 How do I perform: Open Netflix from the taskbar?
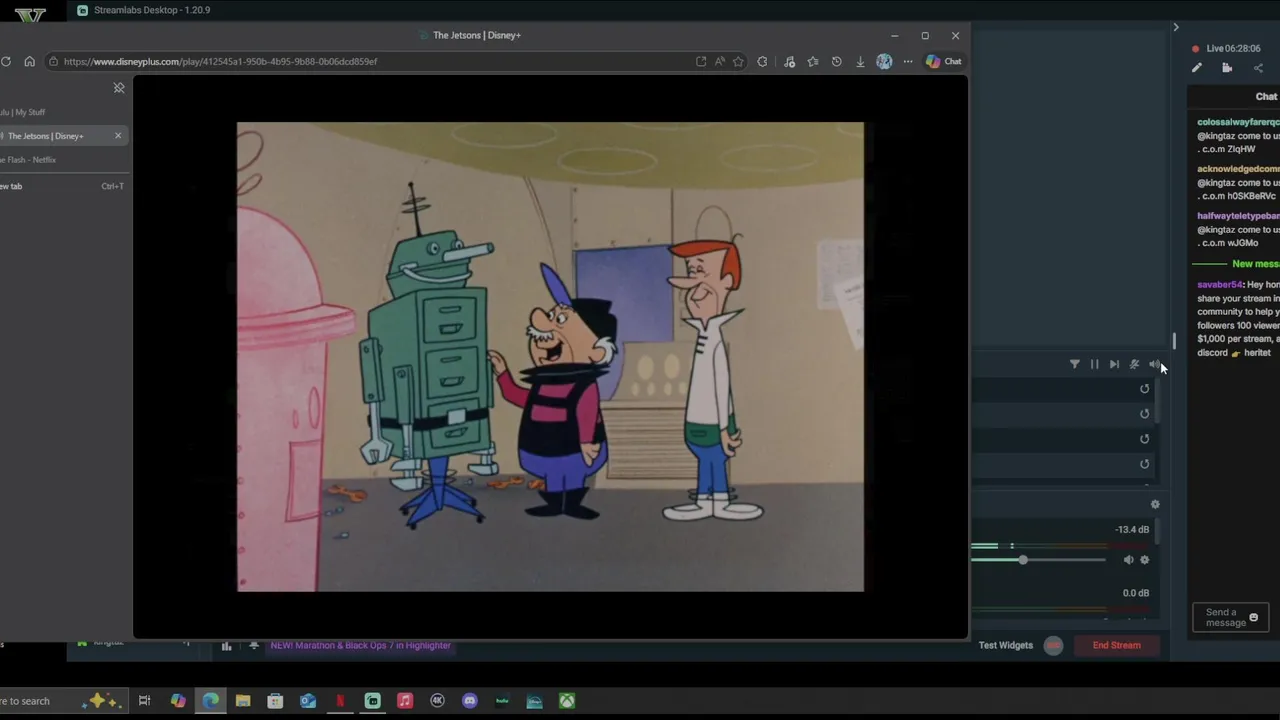pos(340,701)
